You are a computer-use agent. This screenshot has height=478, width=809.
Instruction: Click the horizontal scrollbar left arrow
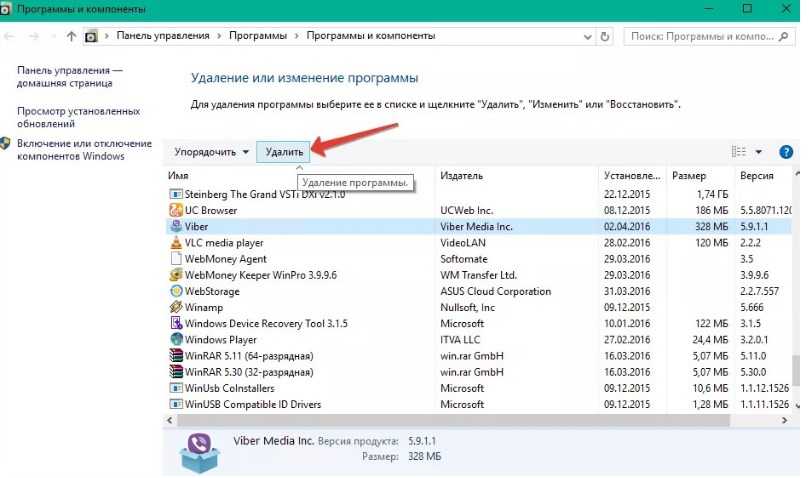pos(170,420)
